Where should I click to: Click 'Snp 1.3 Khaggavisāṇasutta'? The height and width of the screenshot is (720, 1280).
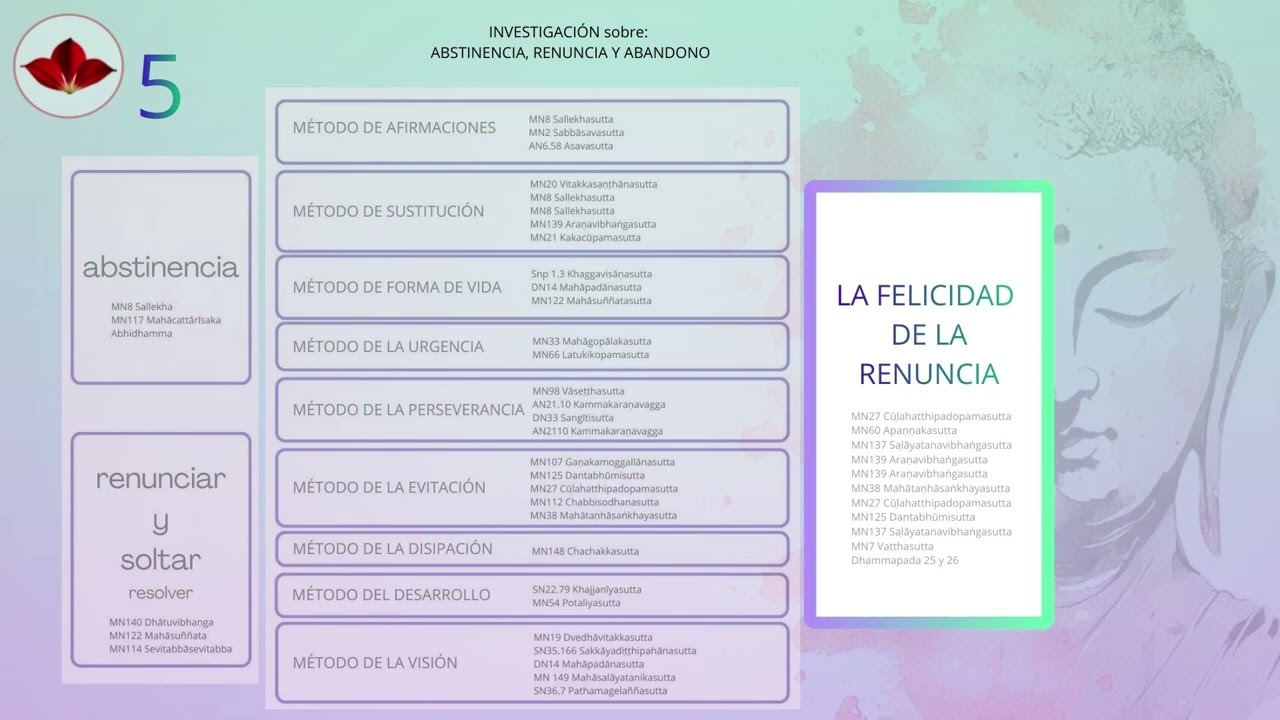tap(591, 274)
